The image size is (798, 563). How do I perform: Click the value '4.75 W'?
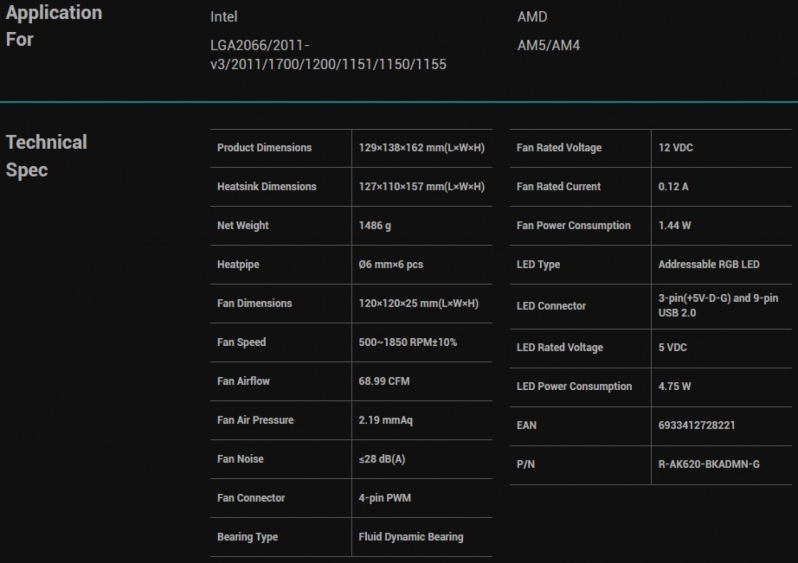[674, 386]
